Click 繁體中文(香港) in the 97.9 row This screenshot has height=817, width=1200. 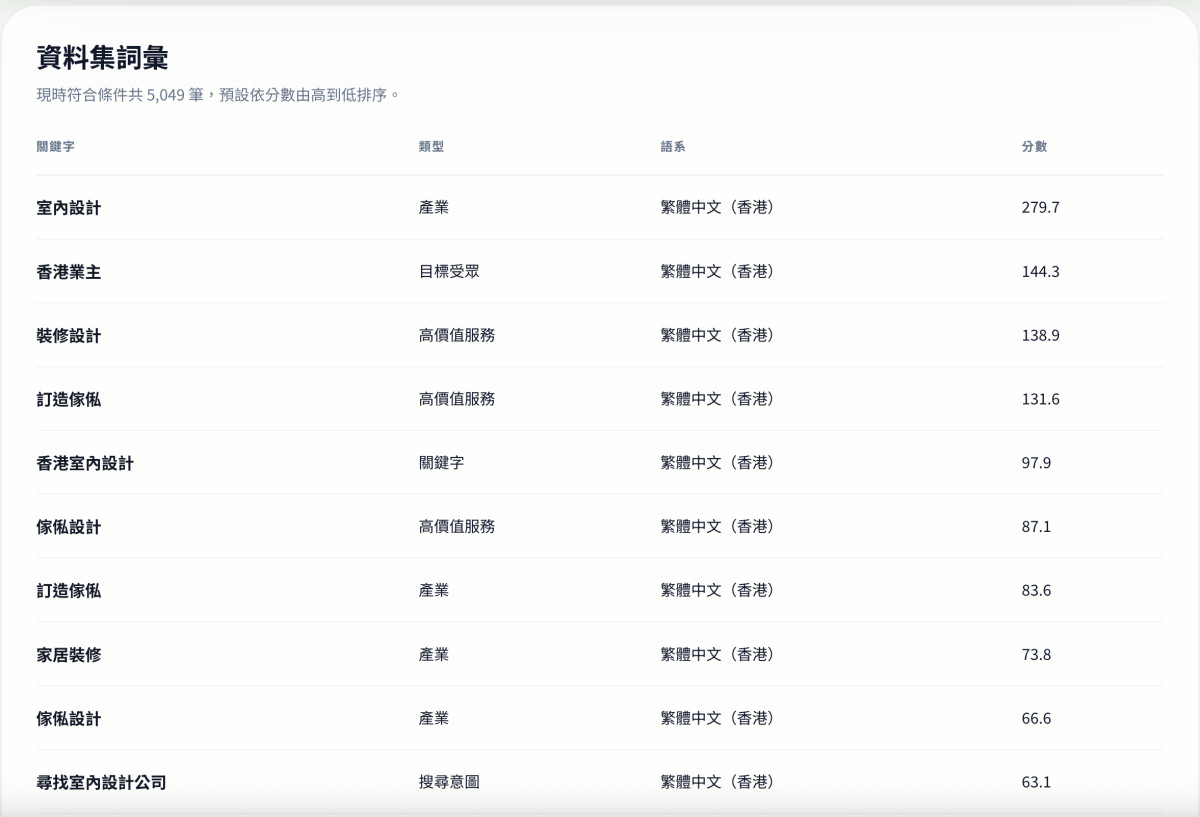[717, 462]
